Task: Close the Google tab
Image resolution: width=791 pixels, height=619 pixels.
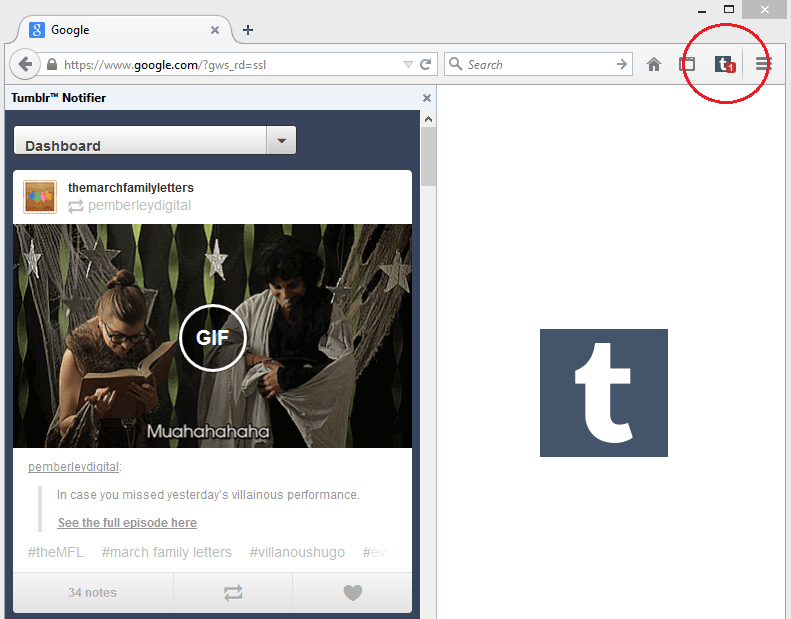Action: pos(214,30)
